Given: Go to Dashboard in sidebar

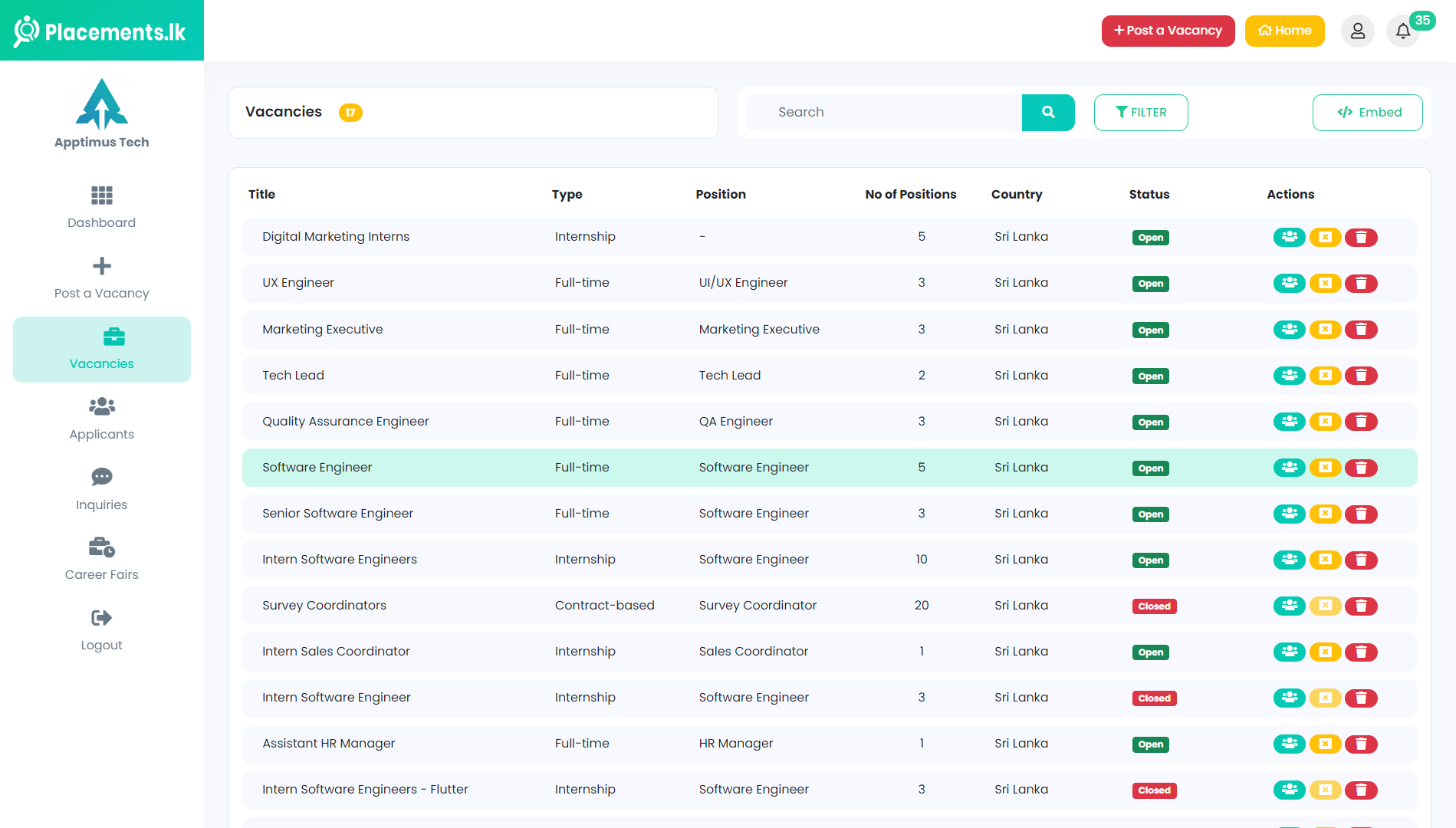Looking at the screenshot, I should [101, 207].
